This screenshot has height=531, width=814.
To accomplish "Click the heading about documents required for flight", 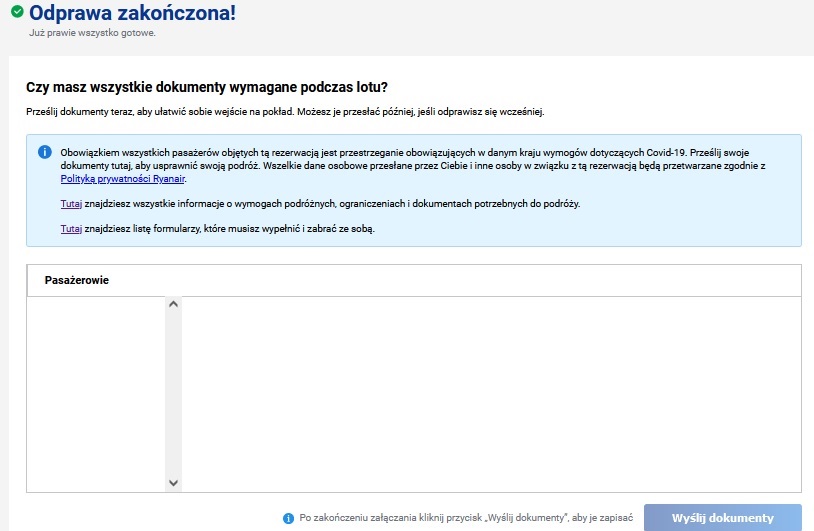I will coord(207,87).
